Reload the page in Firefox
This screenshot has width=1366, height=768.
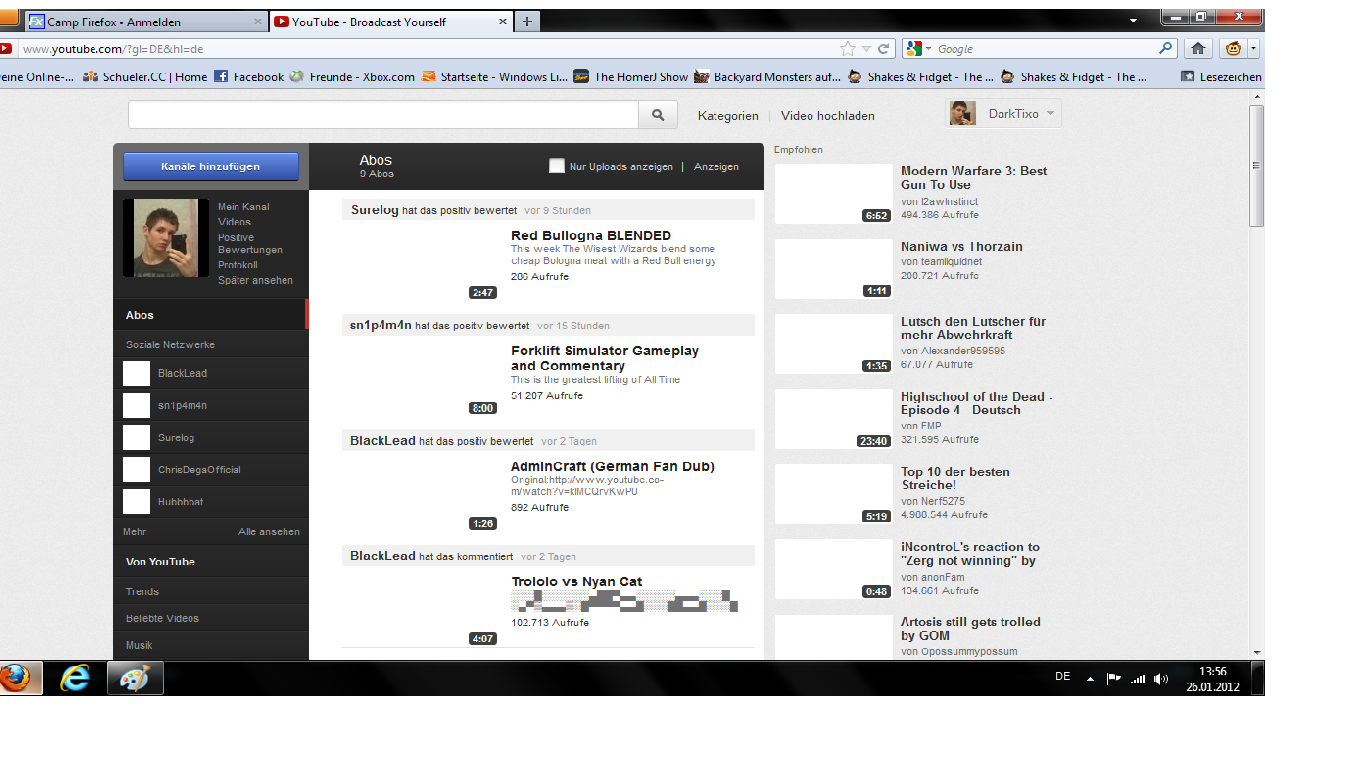coord(884,49)
